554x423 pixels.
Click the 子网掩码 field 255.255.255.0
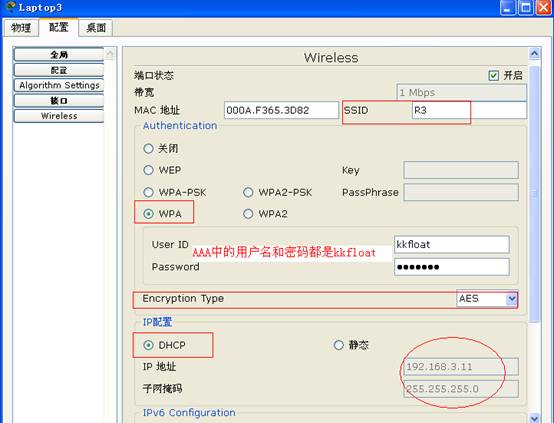coord(461,389)
